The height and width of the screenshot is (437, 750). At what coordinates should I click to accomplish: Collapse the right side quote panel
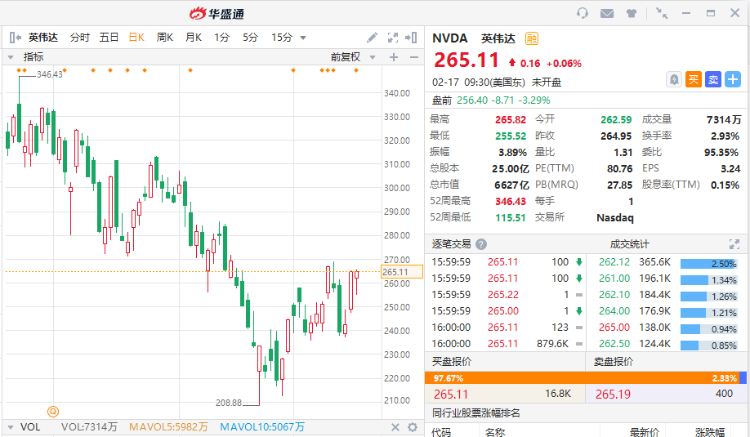(411, 37)
